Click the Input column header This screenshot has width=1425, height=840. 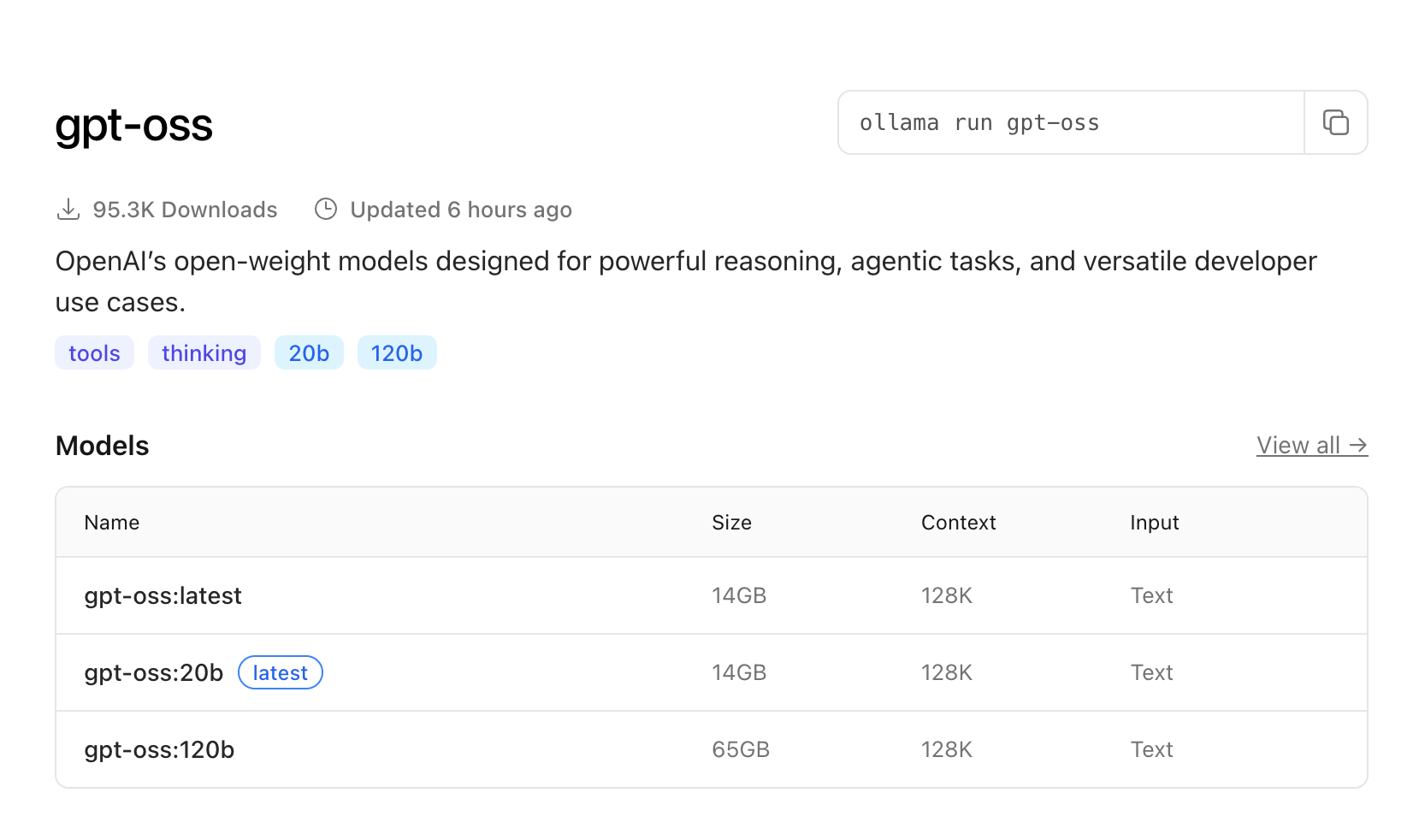click(x=1154, y=523)
